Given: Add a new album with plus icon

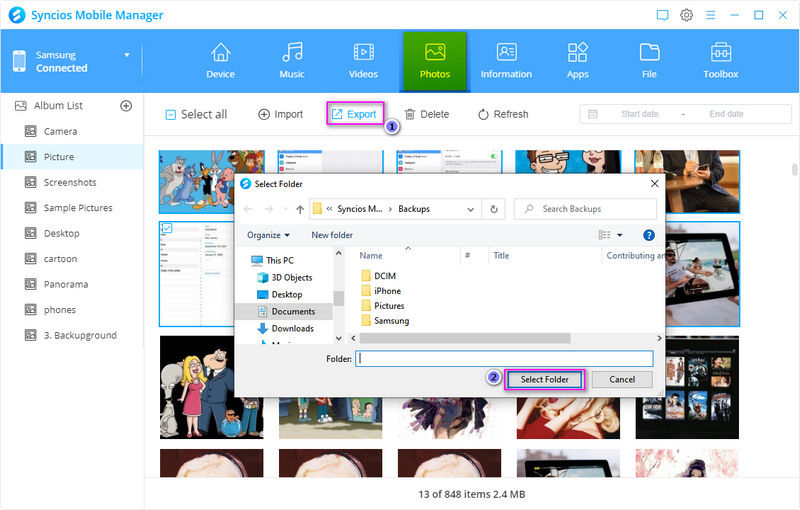Looking at the screenshot, I should point(126,106).
